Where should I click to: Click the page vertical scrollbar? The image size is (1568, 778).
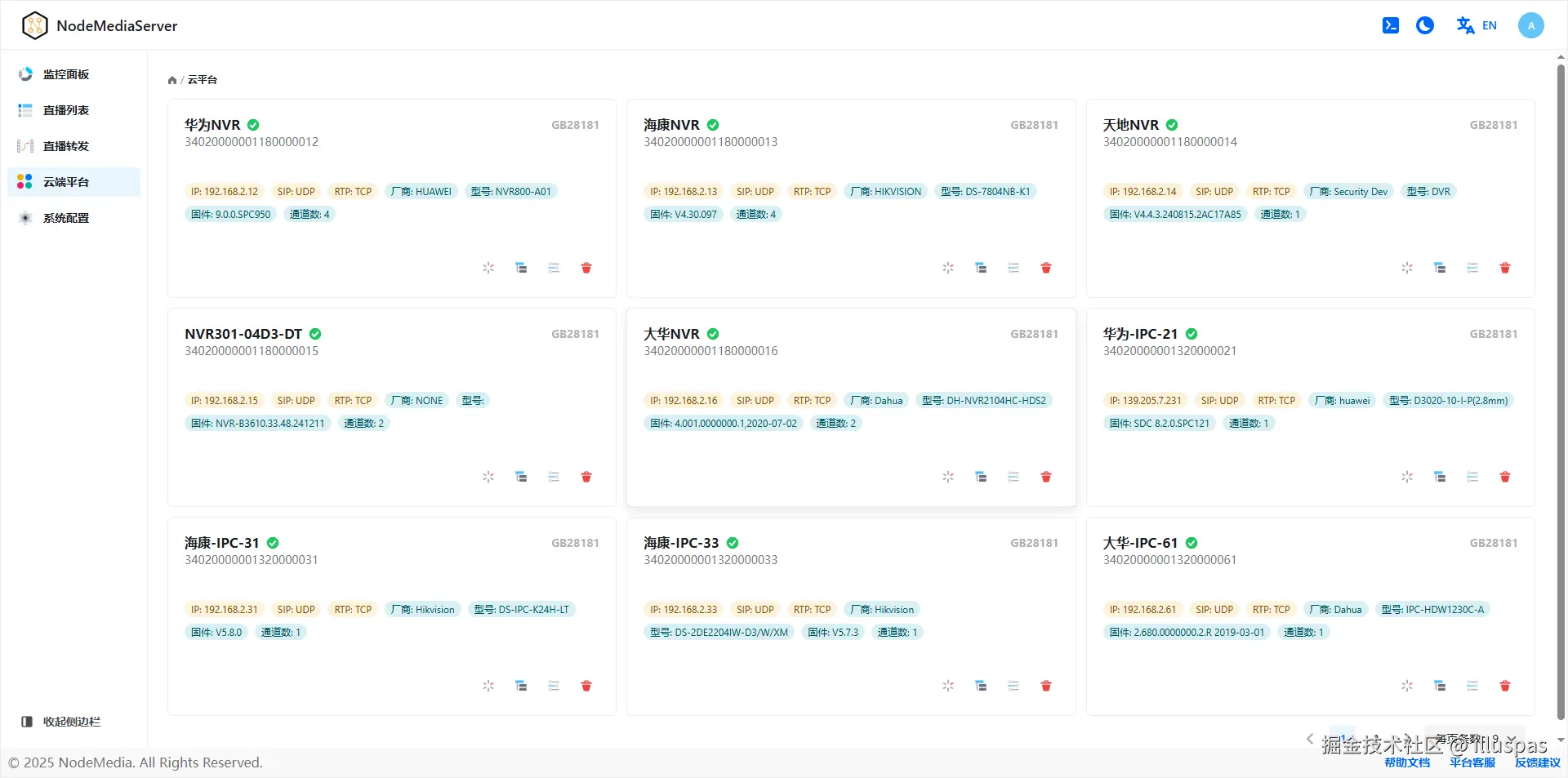coord(1561,392)
